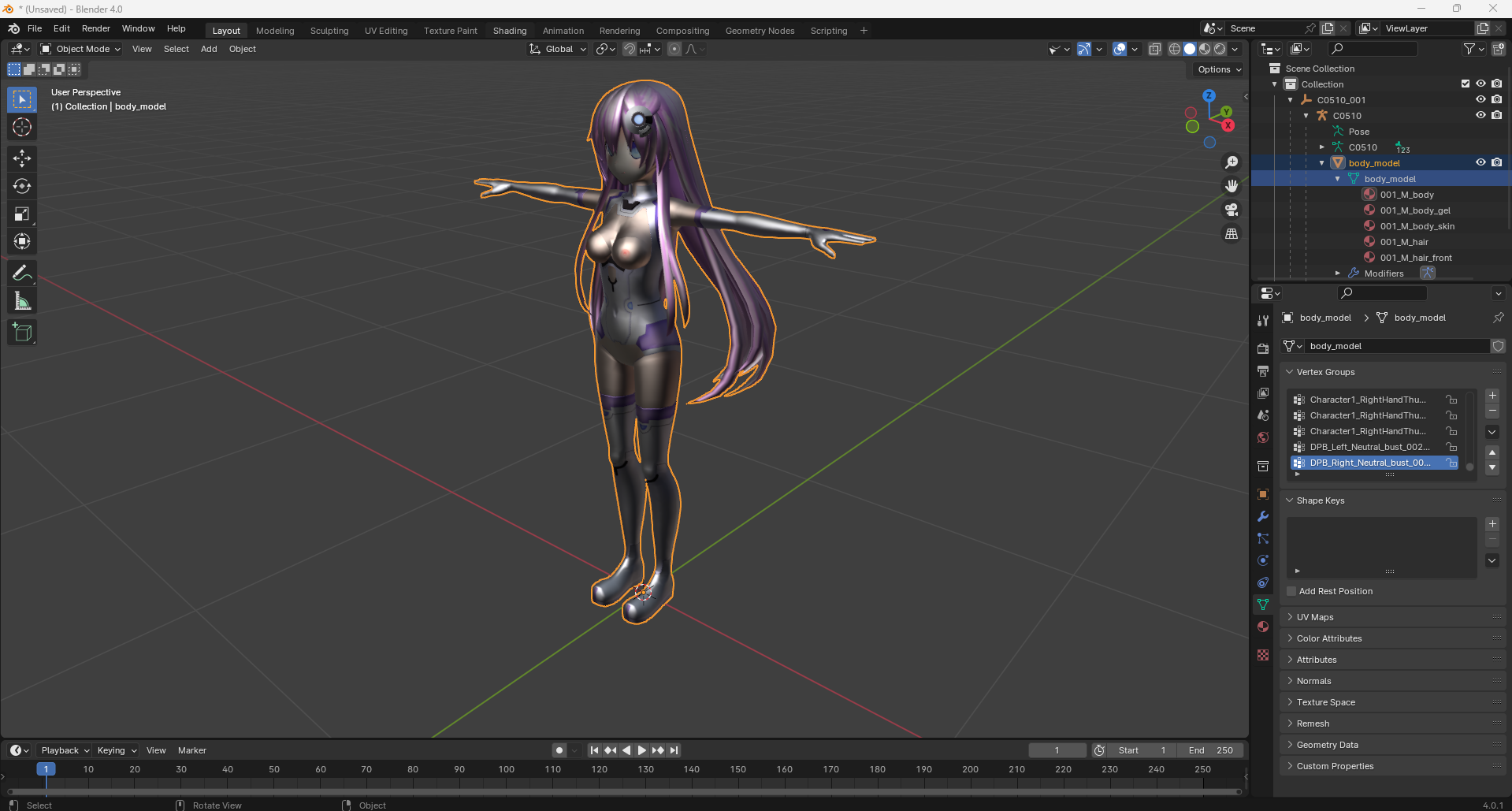Select the Cursor tool in the toolbar
Viewport: 1512px width, 811px height.
tap(22, 127)
